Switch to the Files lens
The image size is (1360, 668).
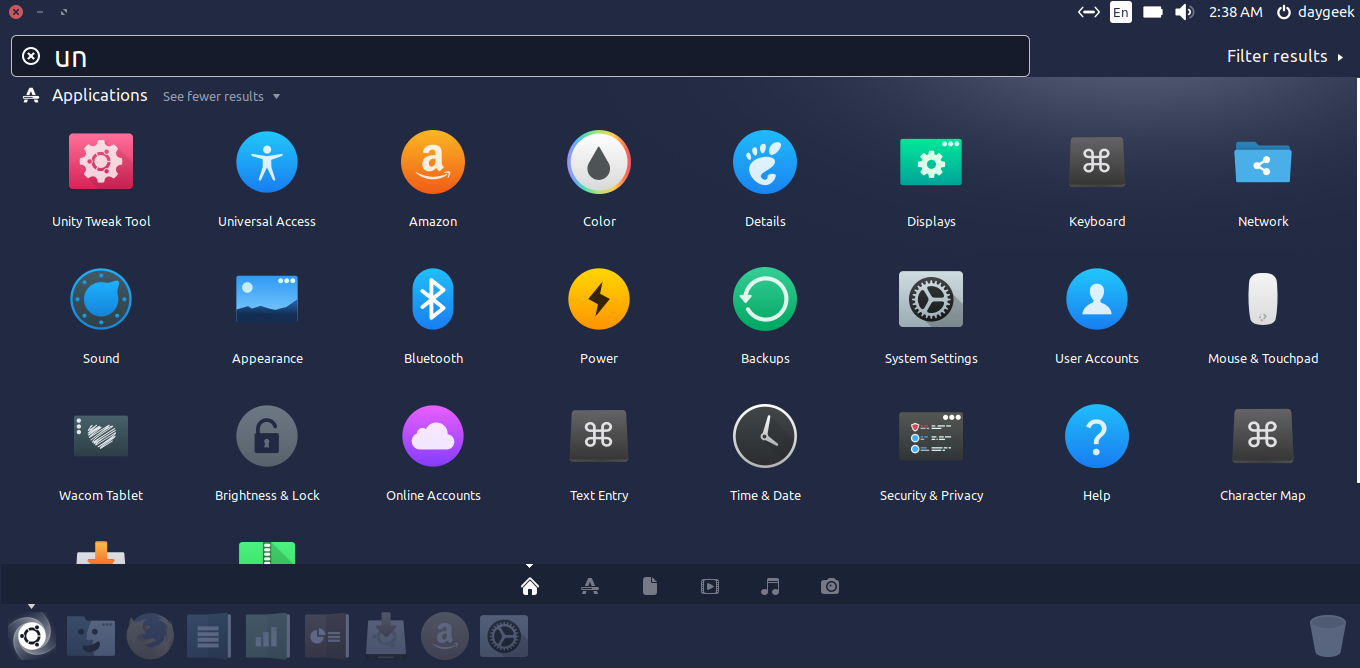(x=650, y=586)
